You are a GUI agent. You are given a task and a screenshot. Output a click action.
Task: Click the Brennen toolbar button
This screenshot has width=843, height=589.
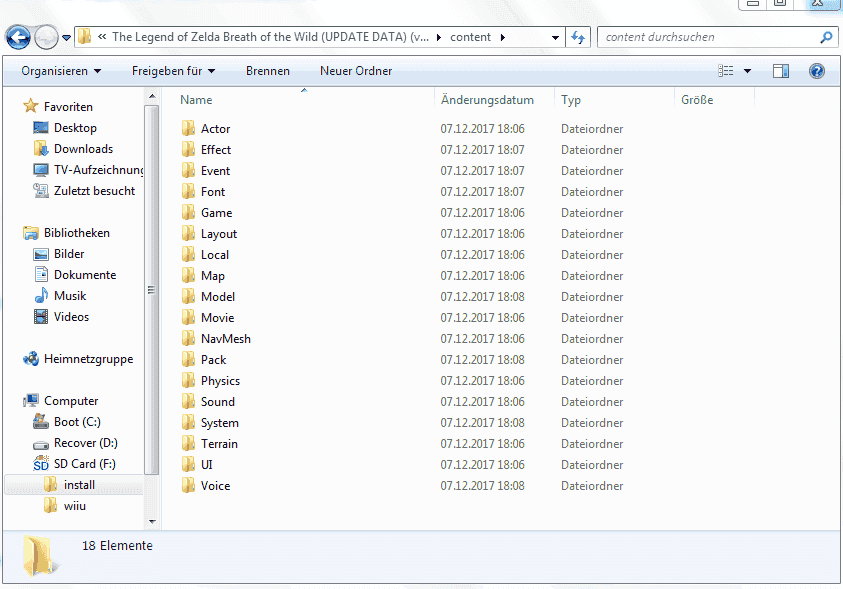pos(268,71)
